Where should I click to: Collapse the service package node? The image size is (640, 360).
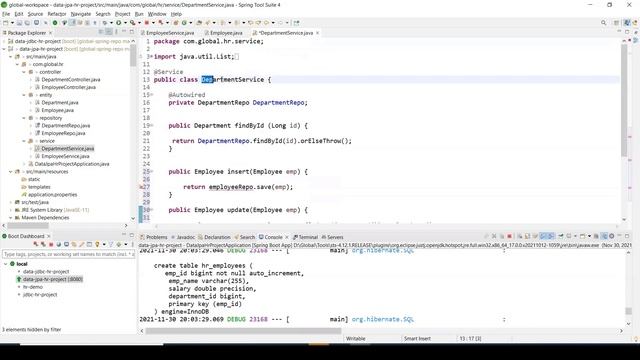point(24,141)
